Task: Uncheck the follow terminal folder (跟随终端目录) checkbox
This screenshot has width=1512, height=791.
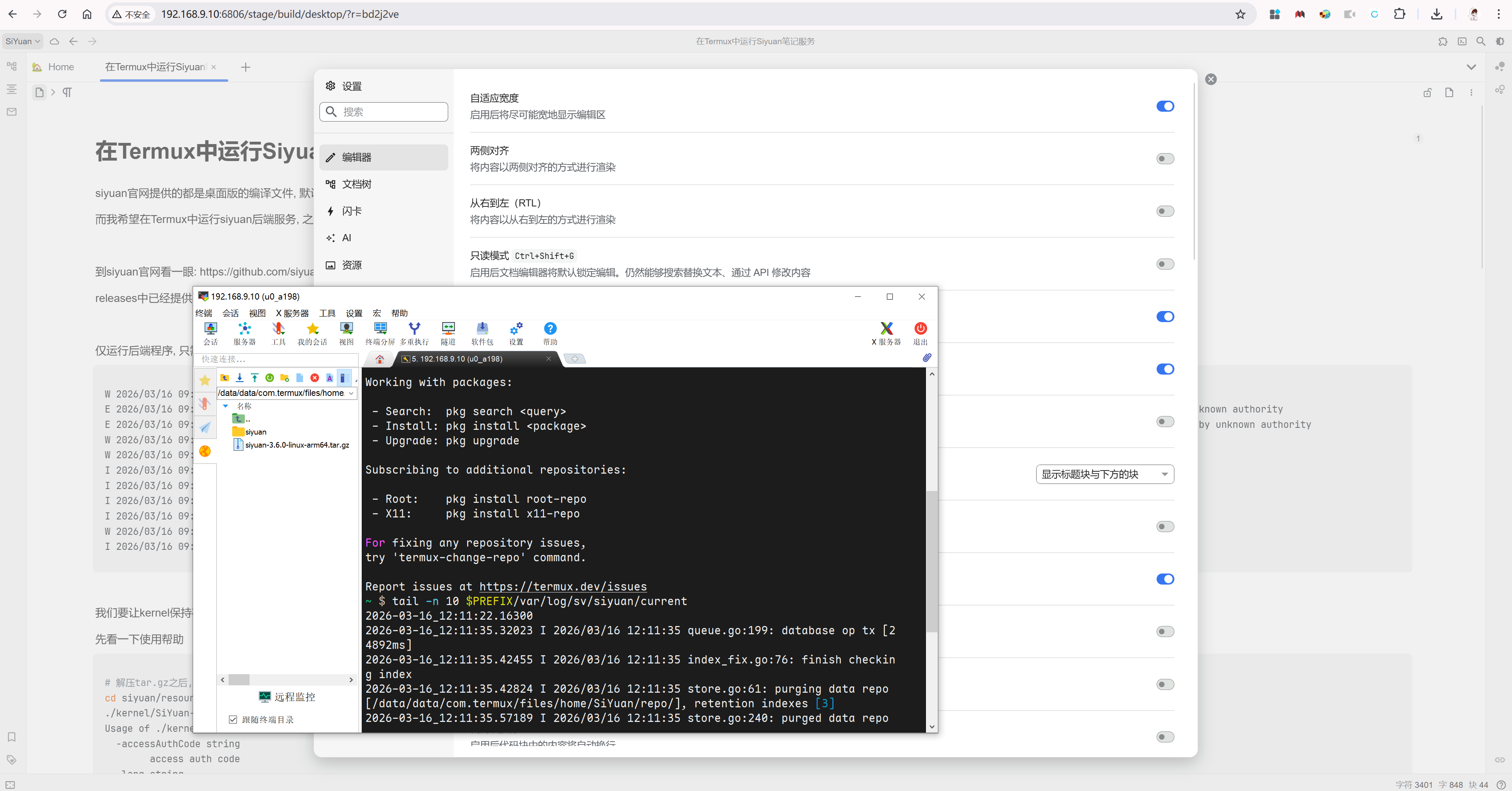Action: [233, 720]
